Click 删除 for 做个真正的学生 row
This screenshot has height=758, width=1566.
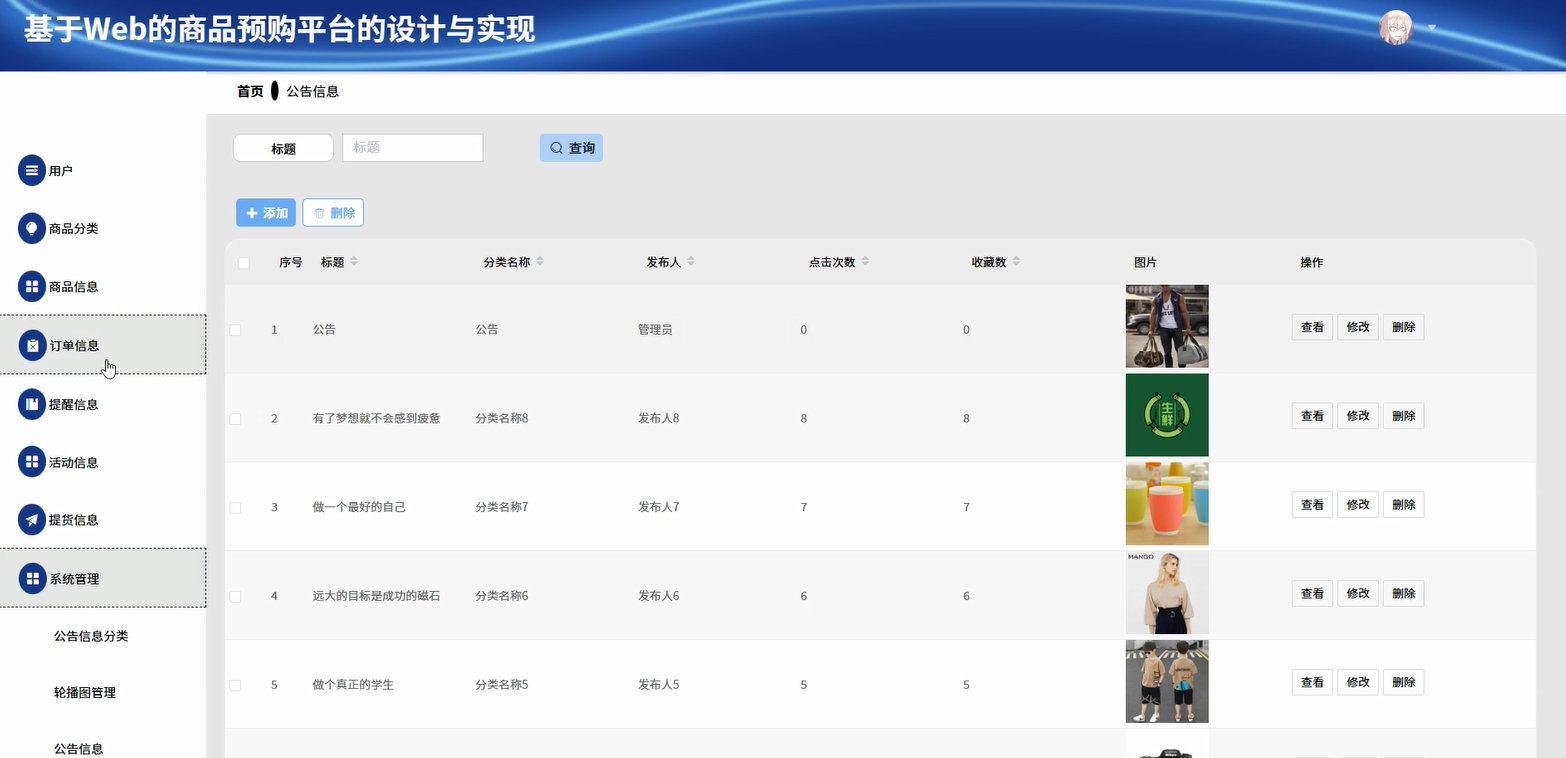pyautogui.click(x=1403, y=682)
